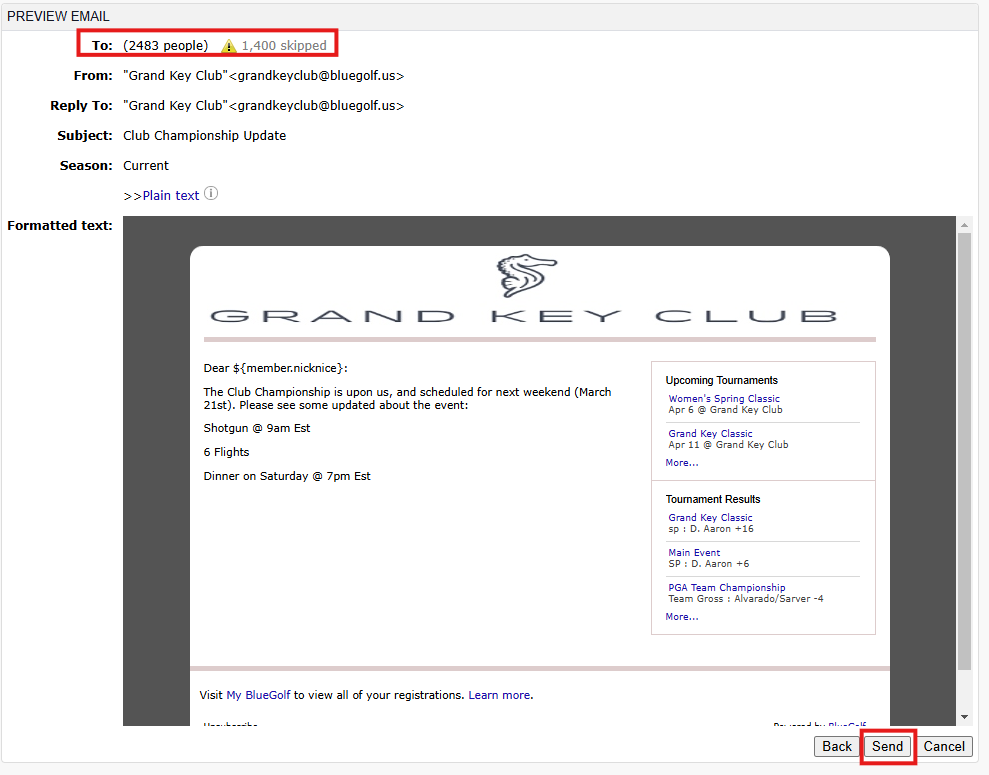The height and width of the screenshot is (775, 989).
Task: Click the Season value 'Current'
Action: 146,166
